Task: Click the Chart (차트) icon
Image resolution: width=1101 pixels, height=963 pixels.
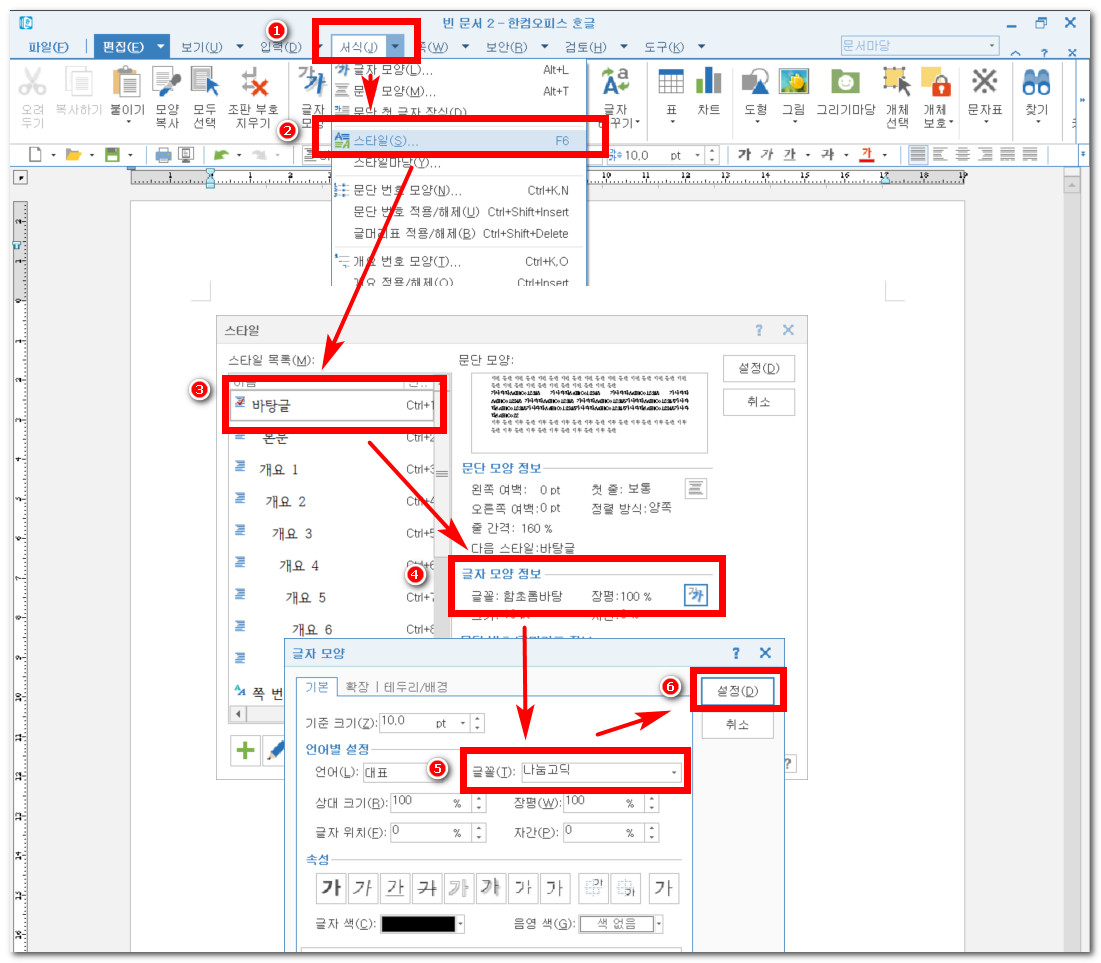Action: pyautogui.click(x=708, y=83)
